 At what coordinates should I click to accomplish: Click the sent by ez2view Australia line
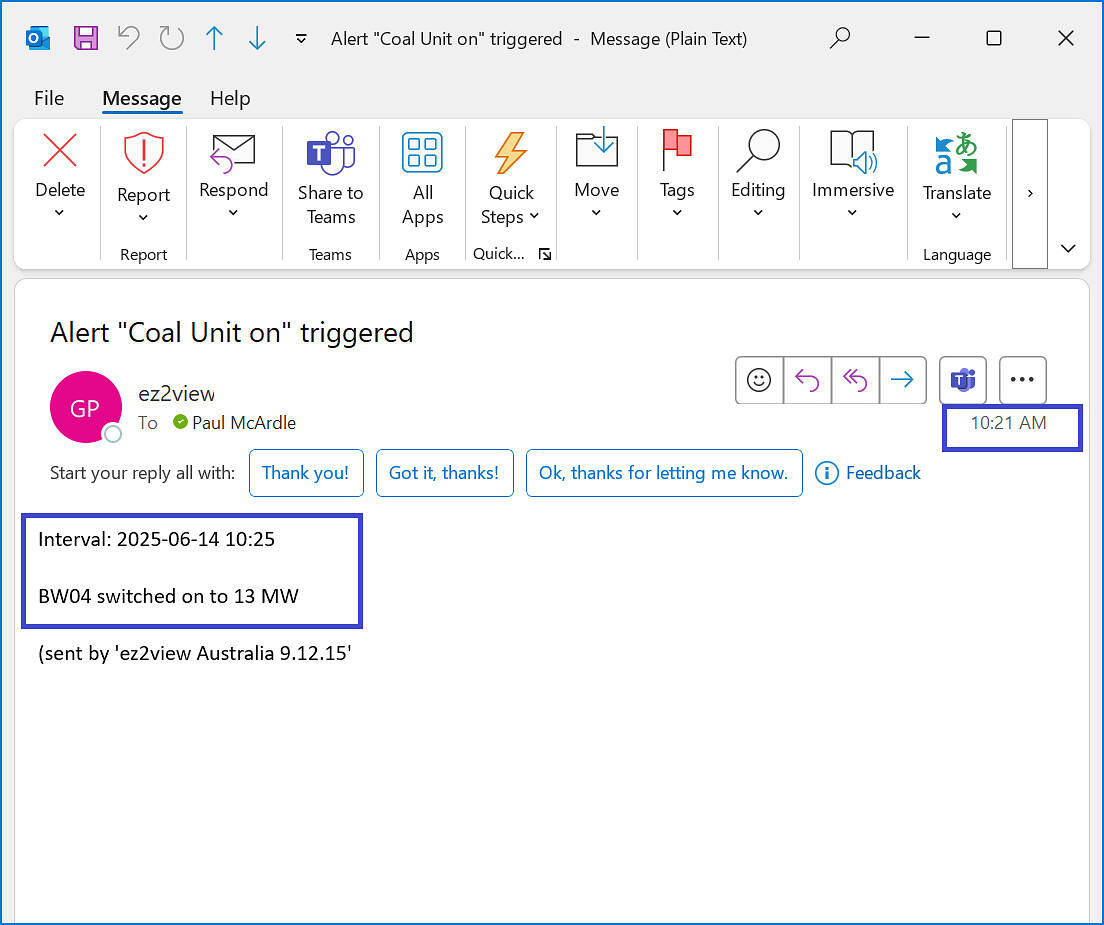pos(195,653)
